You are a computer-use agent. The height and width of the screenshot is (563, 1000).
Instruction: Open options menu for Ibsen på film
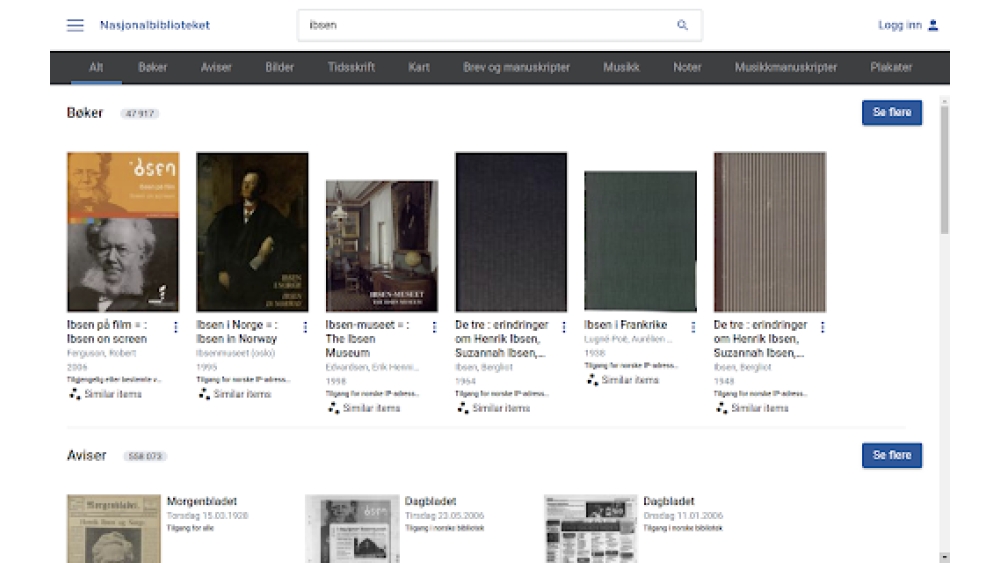pos(176,327)
